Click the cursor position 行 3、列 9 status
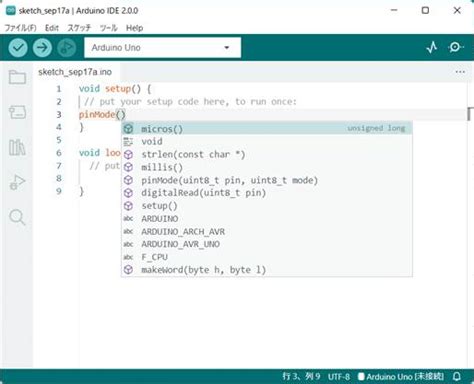Screen dimensions: 474x384 tap(301, 377)
